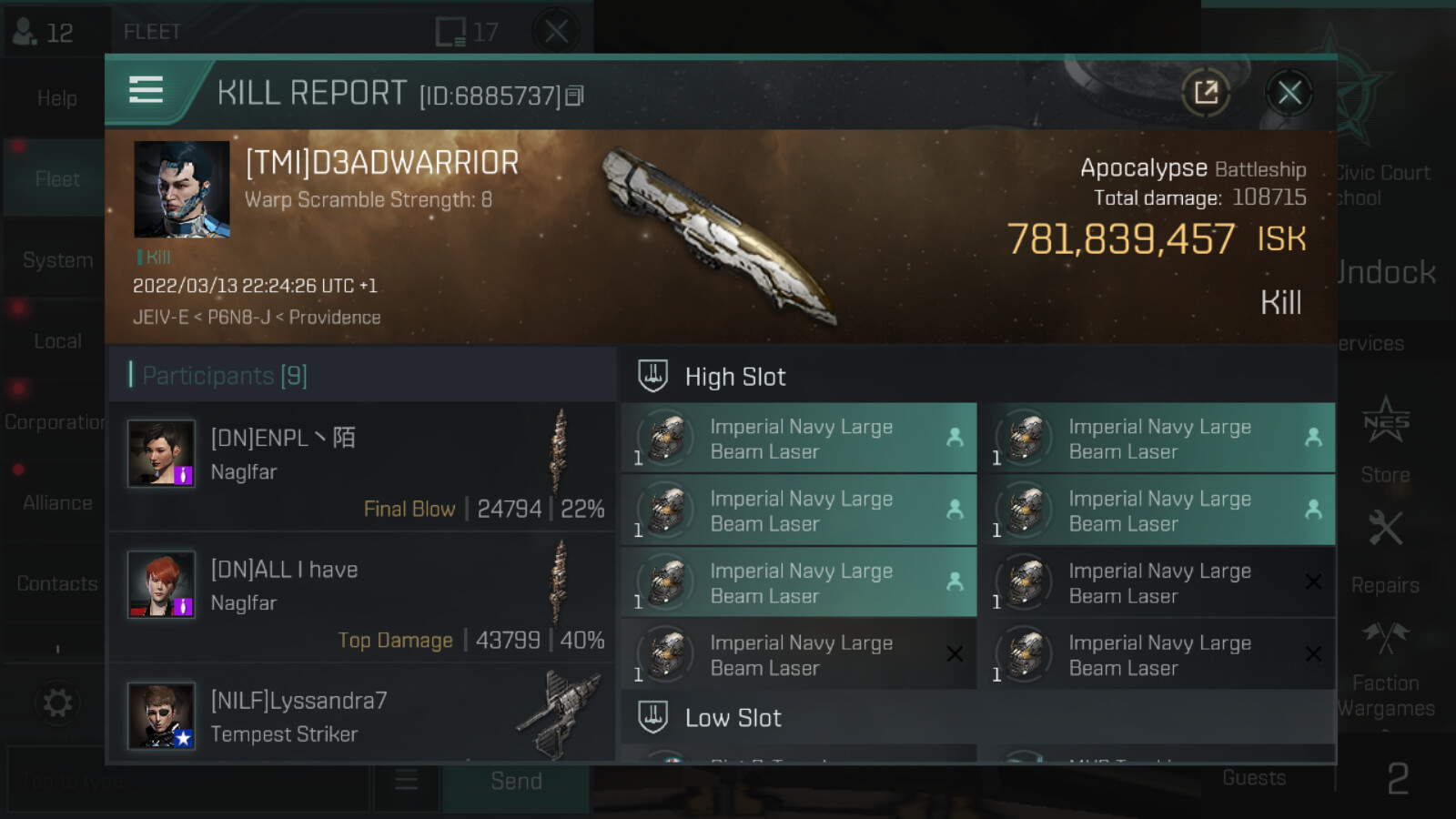Open the Faction Wargames flags icon
The image size is (1456, 819).
tap(1385, 637)
